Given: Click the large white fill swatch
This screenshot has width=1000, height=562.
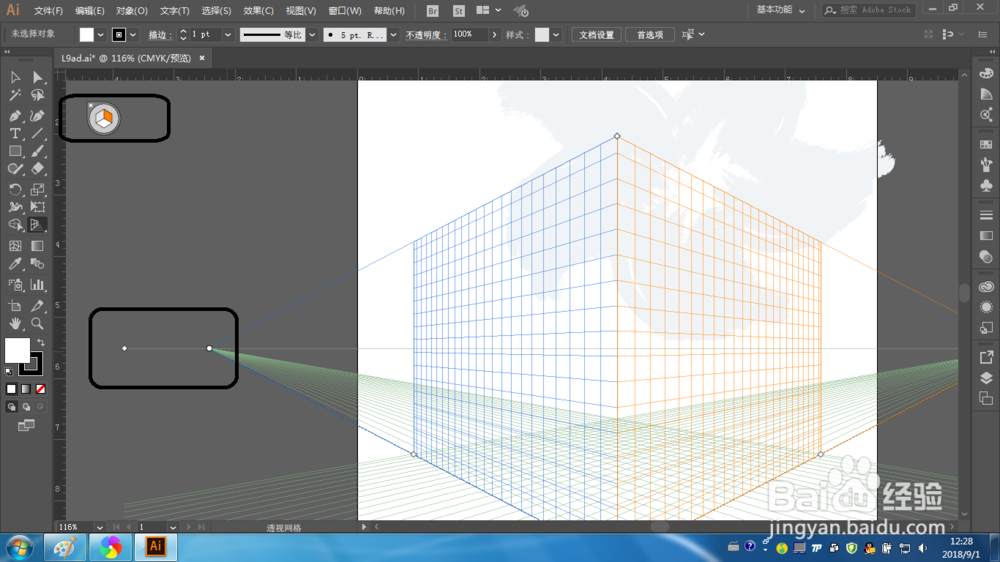Looking at the screenshot, I should [17, 350].
